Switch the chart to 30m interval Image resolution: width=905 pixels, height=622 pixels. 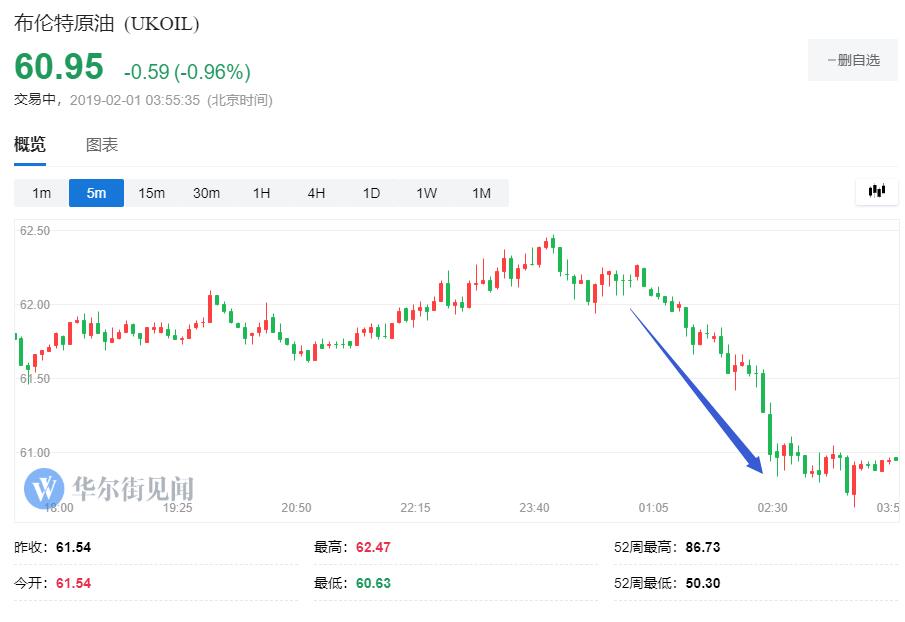click(x=206, y=193)
